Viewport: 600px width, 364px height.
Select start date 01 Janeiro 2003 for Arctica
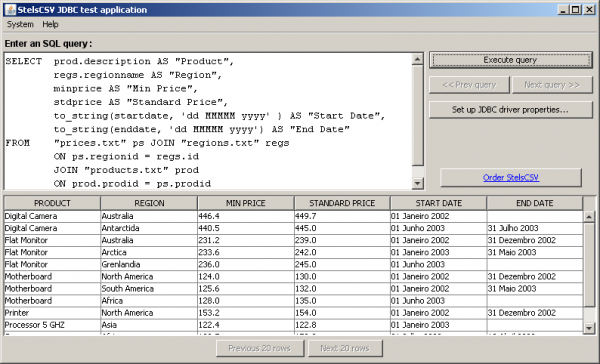click(x=439, y=253)
